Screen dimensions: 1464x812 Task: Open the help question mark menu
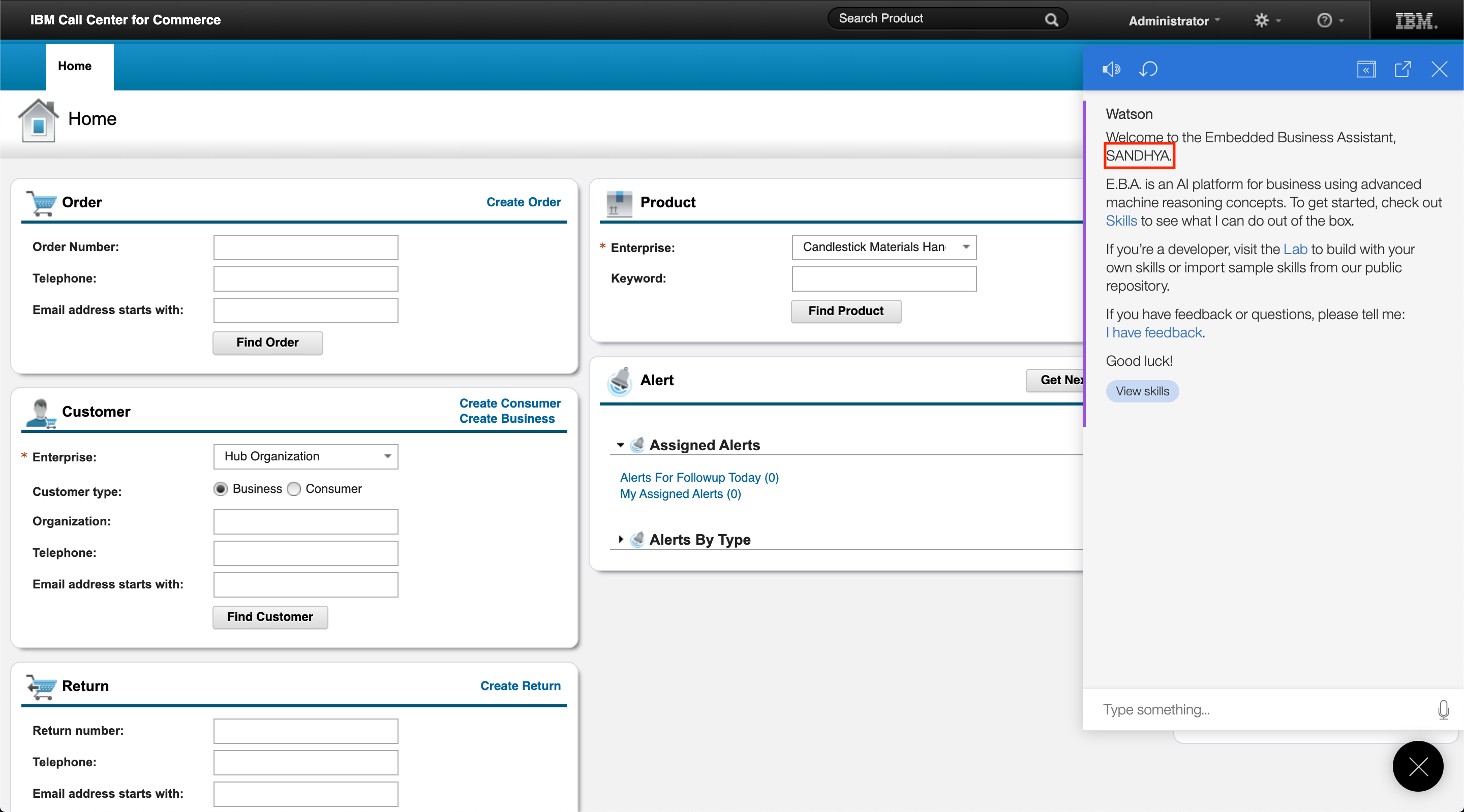(1329, 20)
